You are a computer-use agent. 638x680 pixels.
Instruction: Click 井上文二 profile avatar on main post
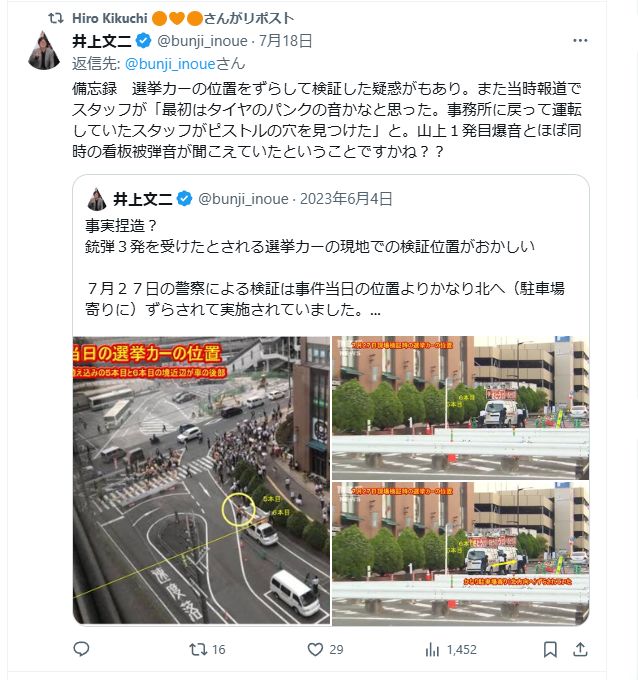[x=44, y=50]
